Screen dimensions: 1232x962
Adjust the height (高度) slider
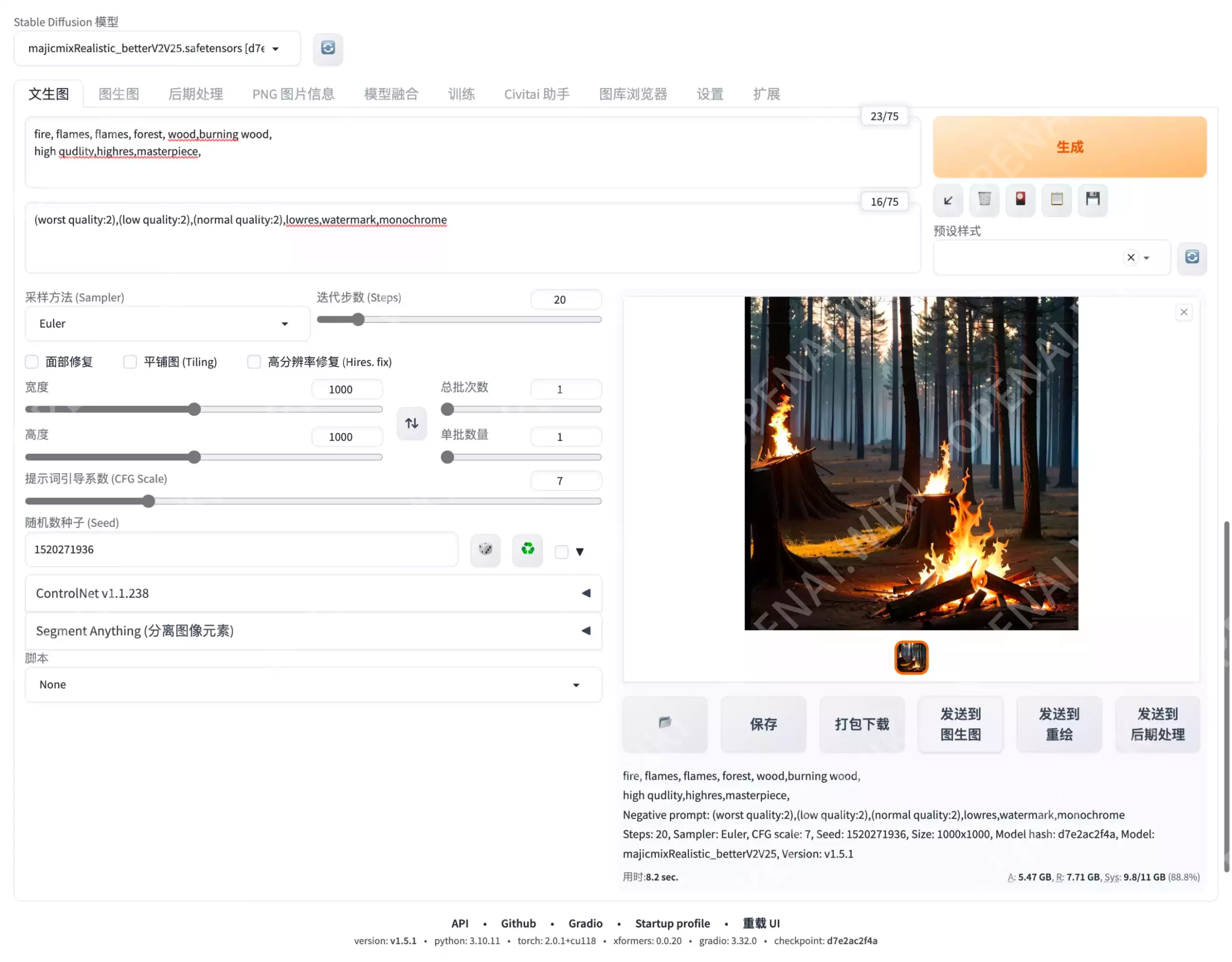(204, 457)
